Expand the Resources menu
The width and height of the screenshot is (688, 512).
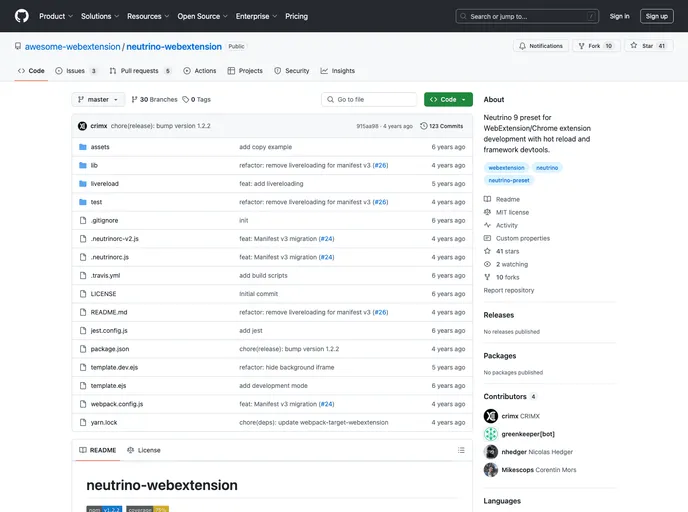pos(148,16)
